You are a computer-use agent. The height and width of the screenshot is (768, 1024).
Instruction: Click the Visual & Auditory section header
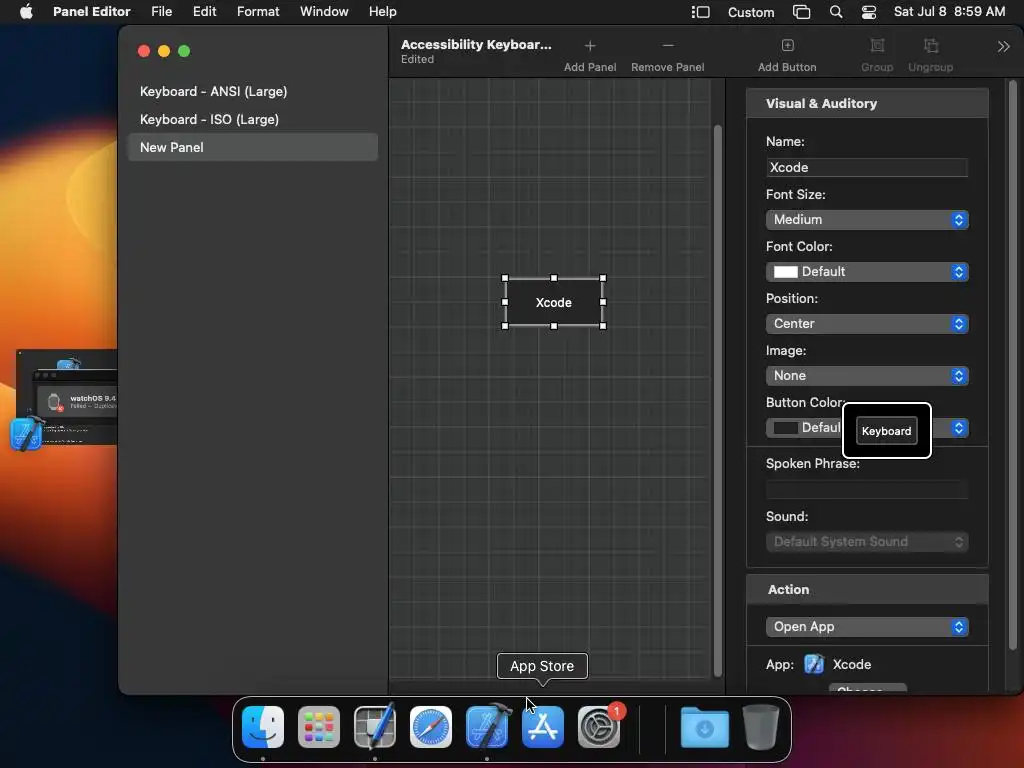(x=867, y=103)
